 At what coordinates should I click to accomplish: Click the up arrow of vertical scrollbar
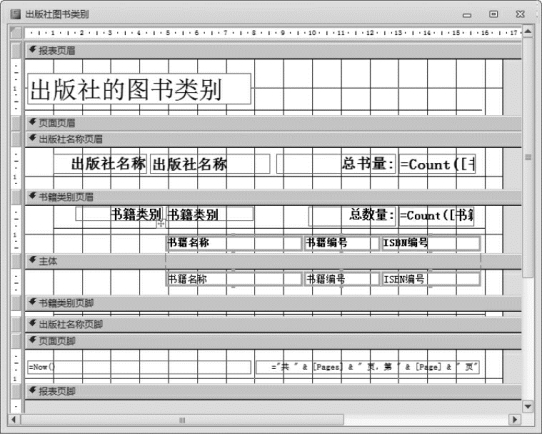528,31
